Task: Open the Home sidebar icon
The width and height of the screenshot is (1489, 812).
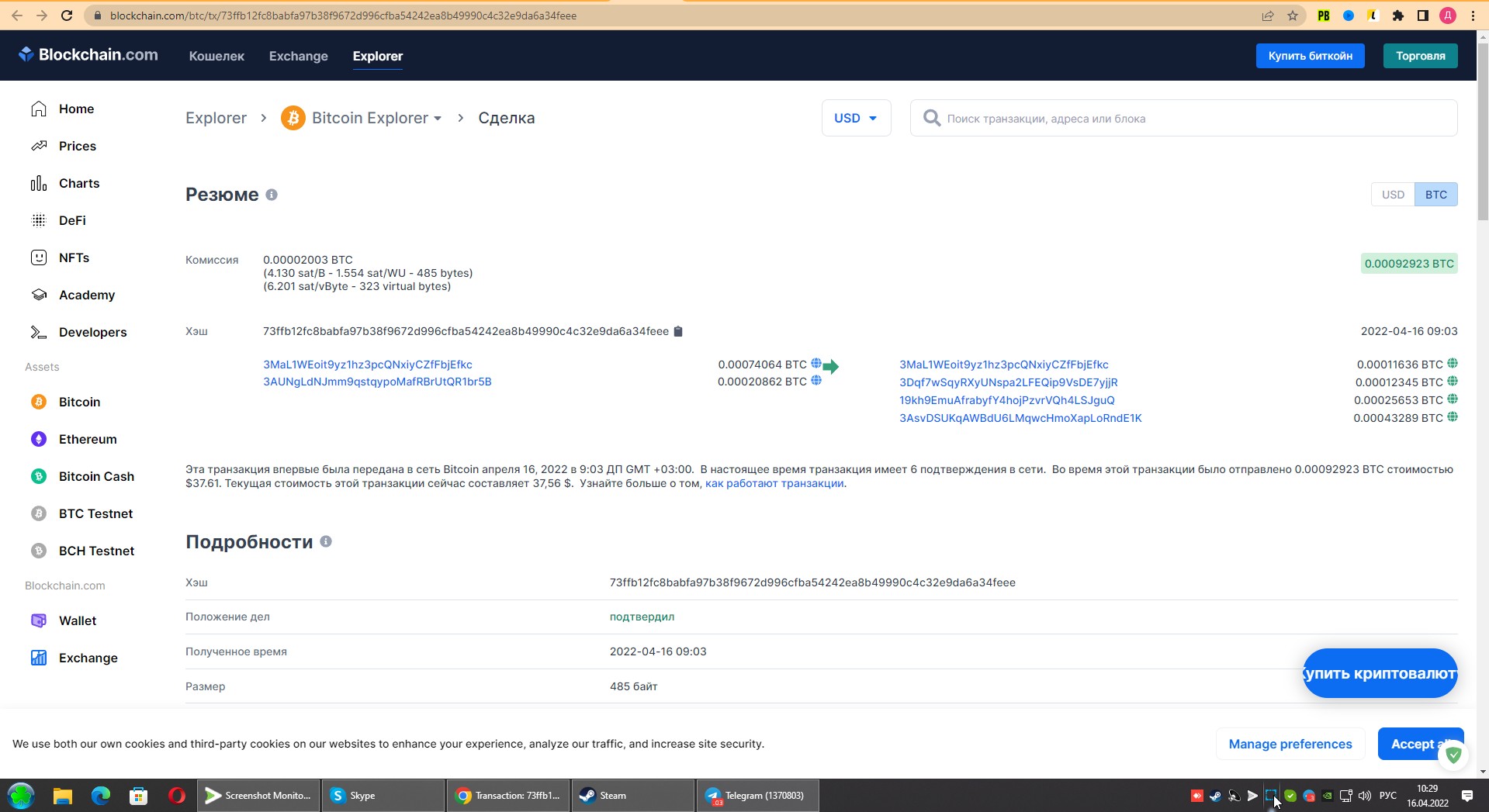Action: click(39, 109)
